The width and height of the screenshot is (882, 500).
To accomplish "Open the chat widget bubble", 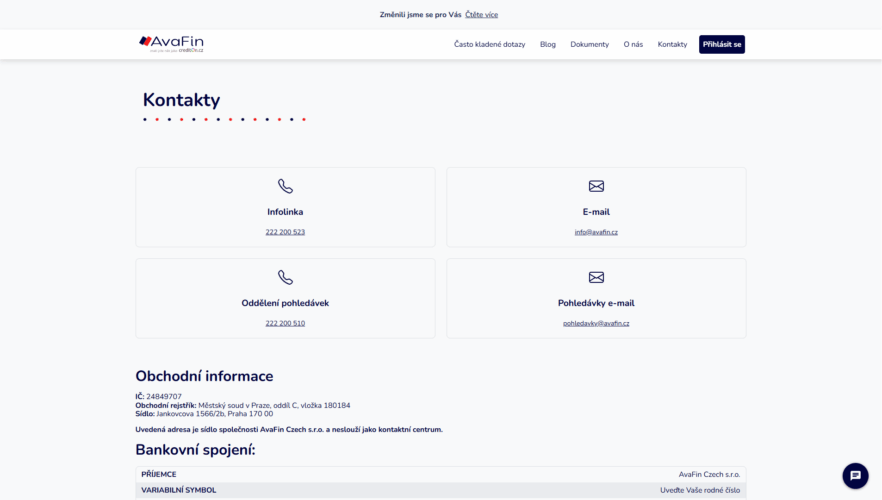I will point(855,476).
